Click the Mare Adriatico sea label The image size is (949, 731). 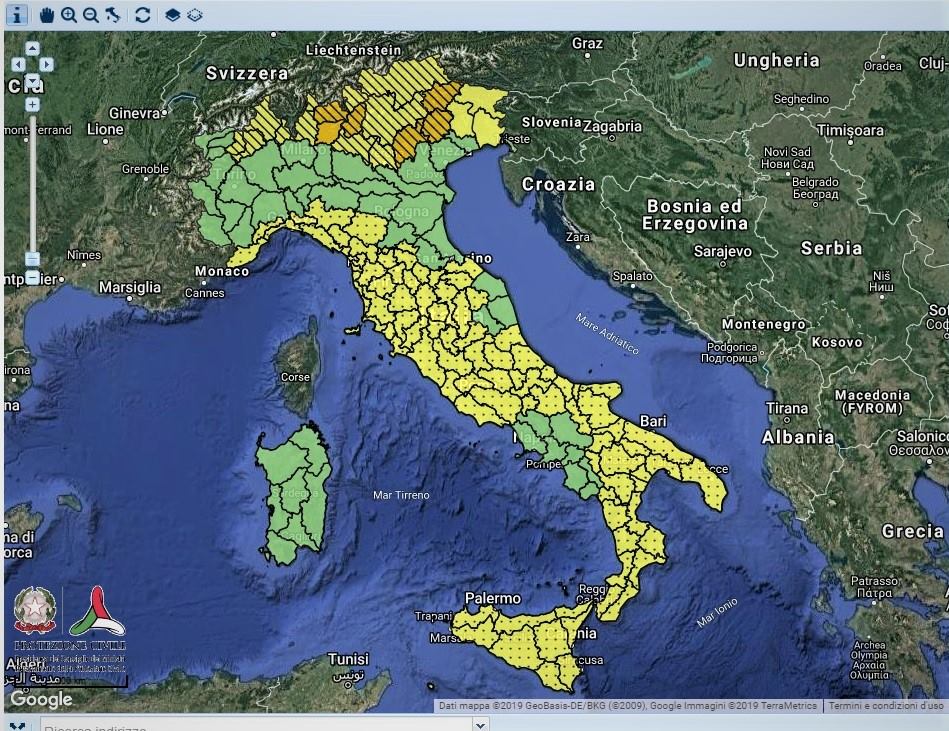607,333
